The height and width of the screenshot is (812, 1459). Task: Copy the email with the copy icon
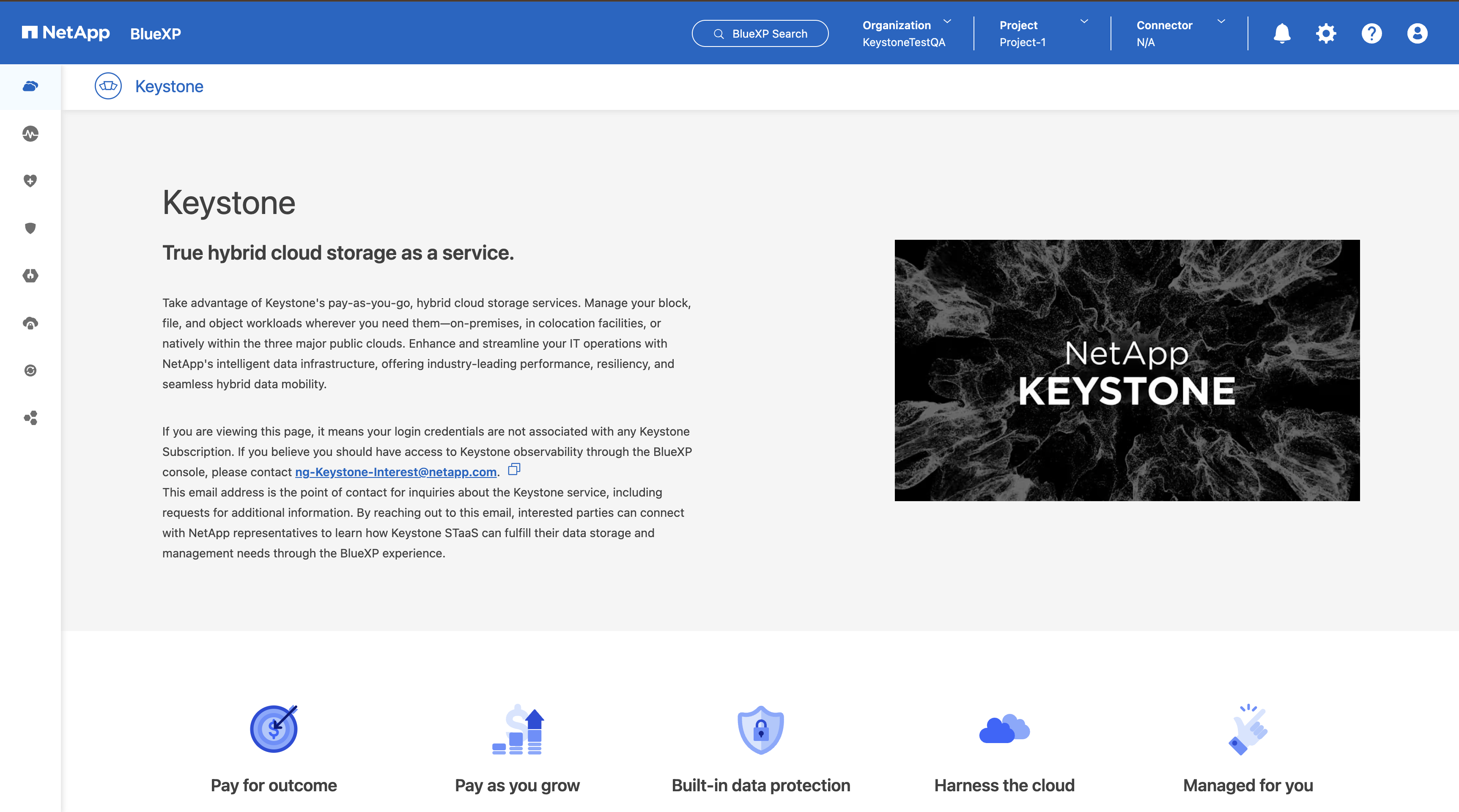(514, 469)
